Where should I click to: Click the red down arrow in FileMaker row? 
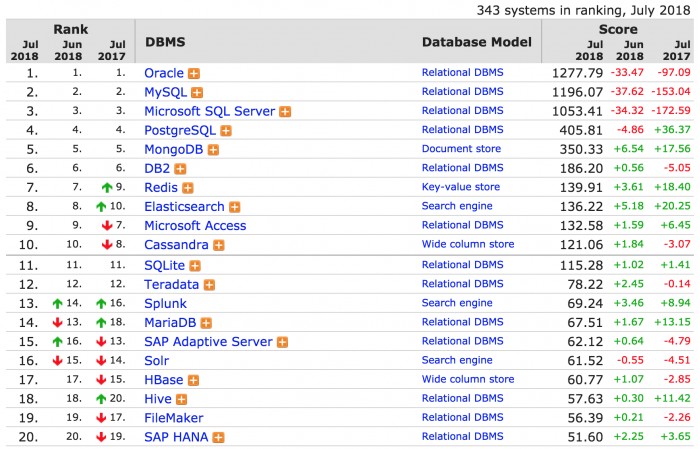101,418
